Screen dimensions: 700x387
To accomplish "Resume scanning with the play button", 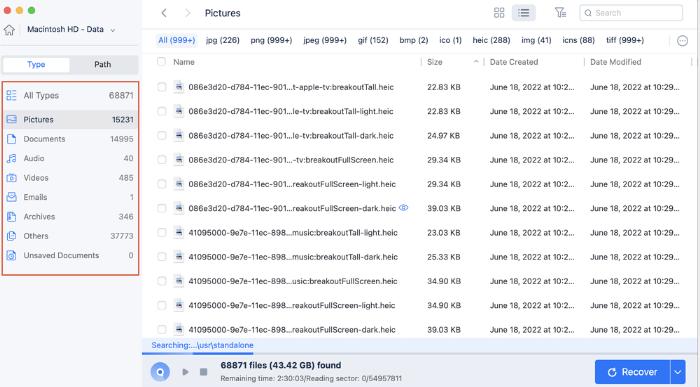I will tap(185, 372).
